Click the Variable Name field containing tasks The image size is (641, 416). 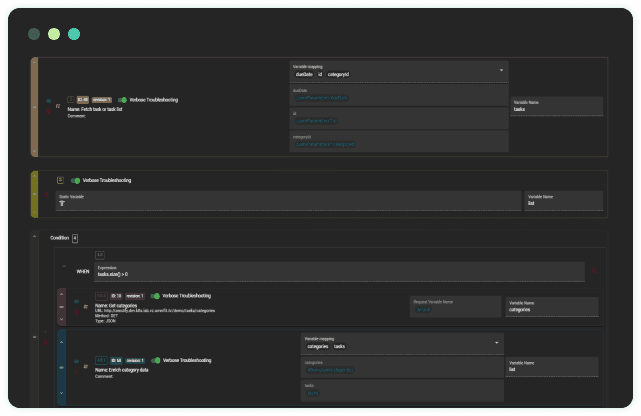(x=556, y=106)
